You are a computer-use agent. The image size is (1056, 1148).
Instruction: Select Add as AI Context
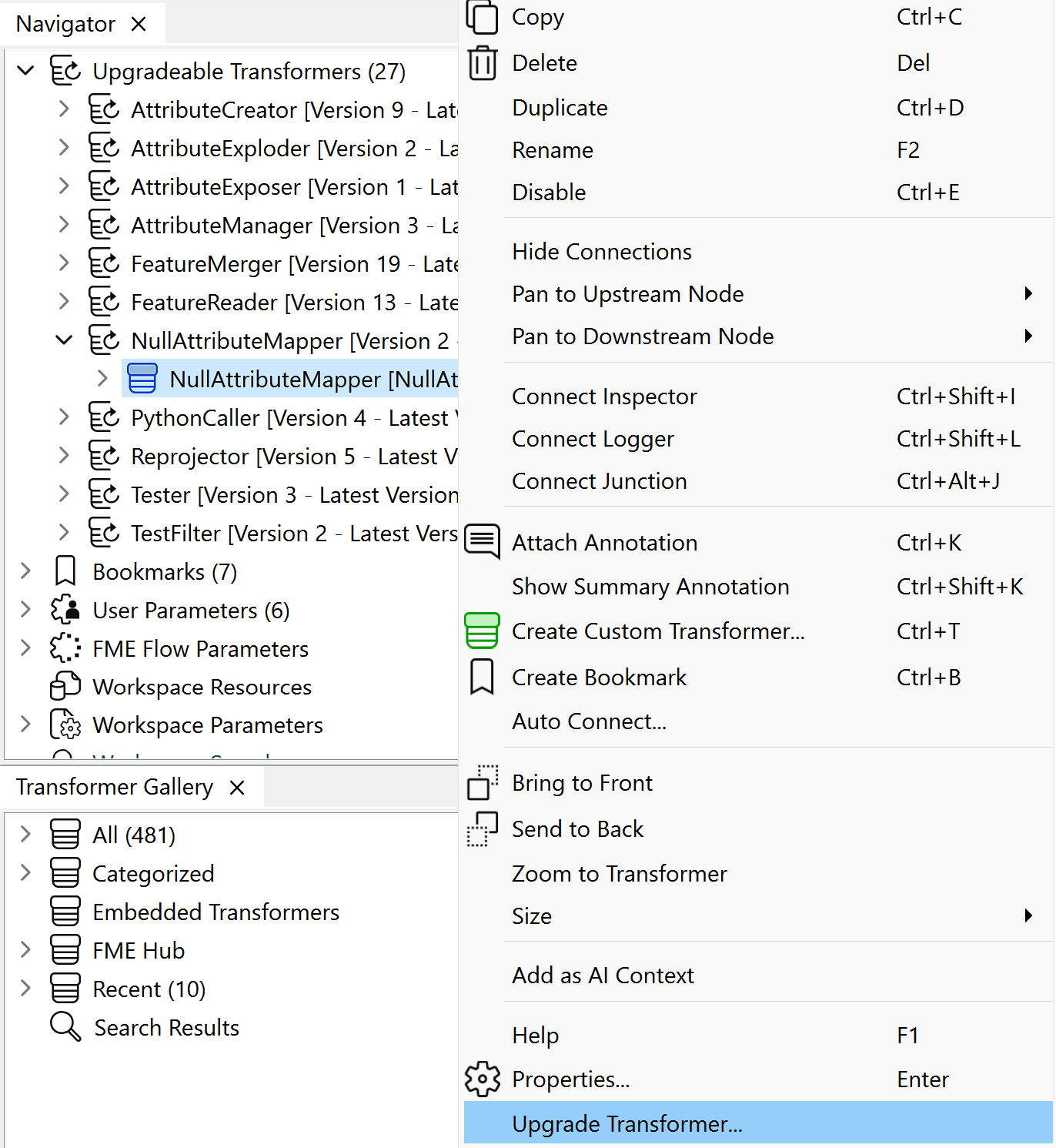click(758, 976)
